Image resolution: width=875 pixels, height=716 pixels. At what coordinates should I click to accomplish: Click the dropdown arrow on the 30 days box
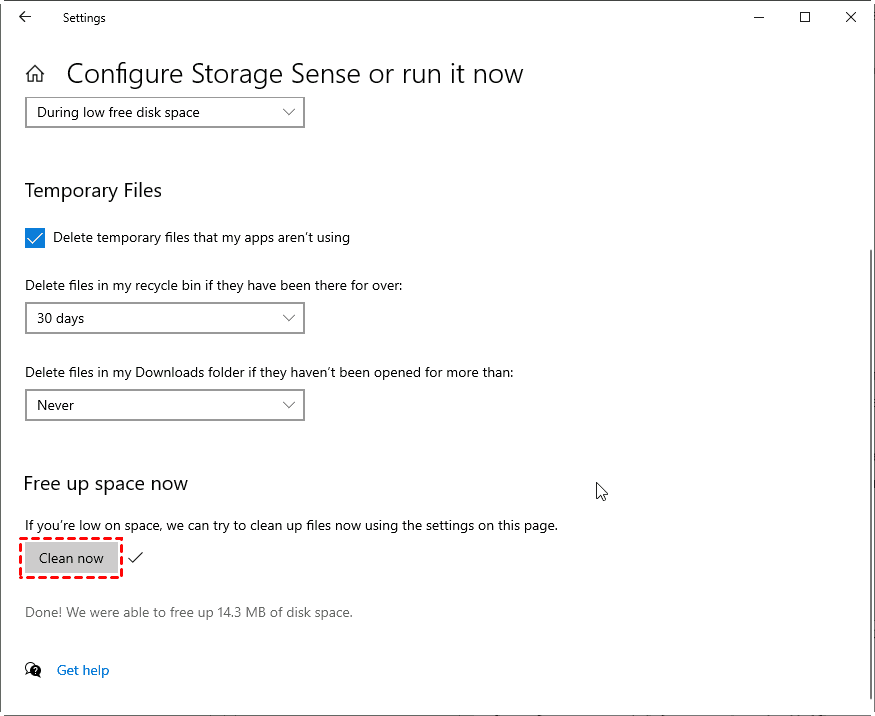[289, 318]
